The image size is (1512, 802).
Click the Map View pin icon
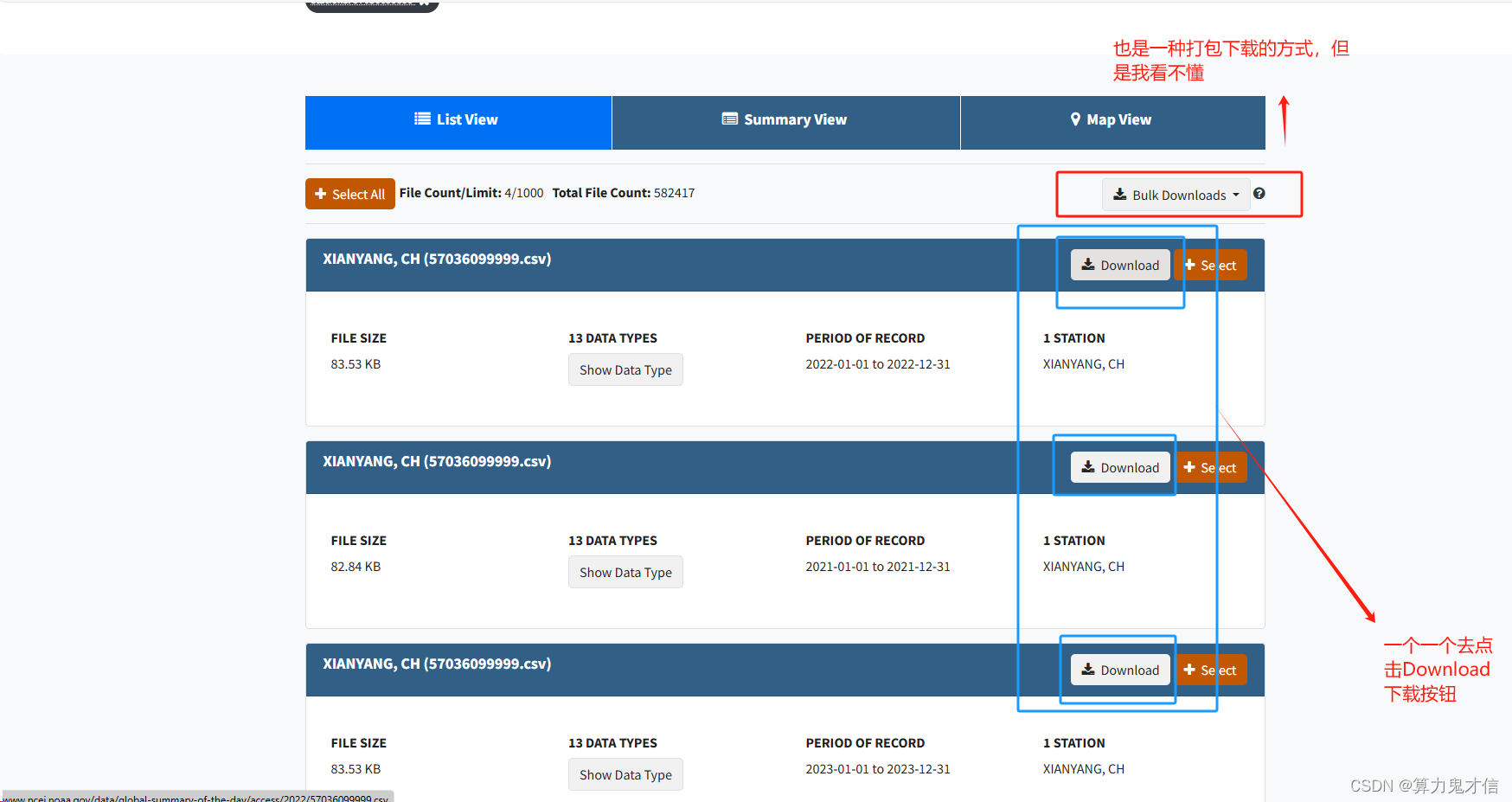click(1075, 119)
